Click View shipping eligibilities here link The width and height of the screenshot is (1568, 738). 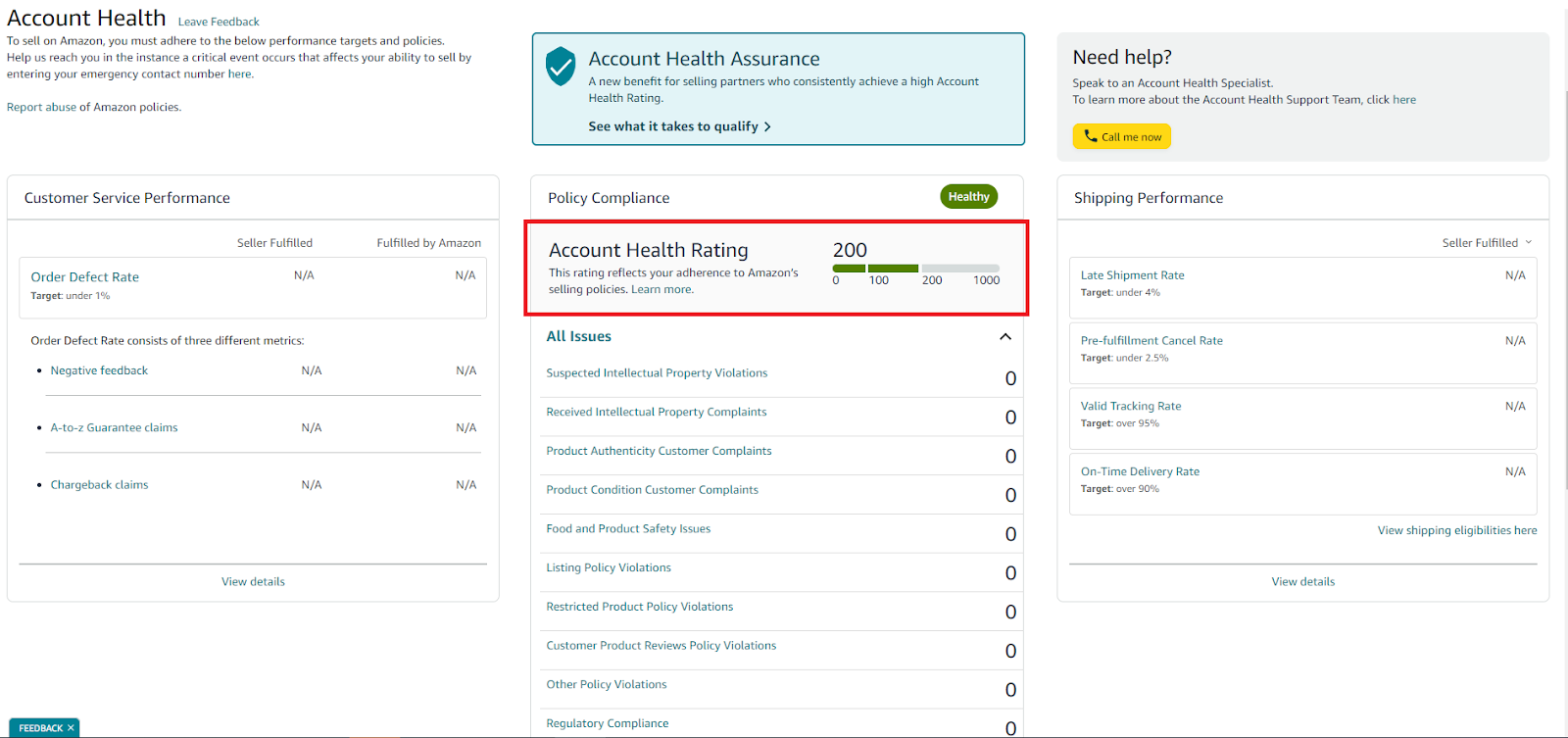coord(1457,530)
